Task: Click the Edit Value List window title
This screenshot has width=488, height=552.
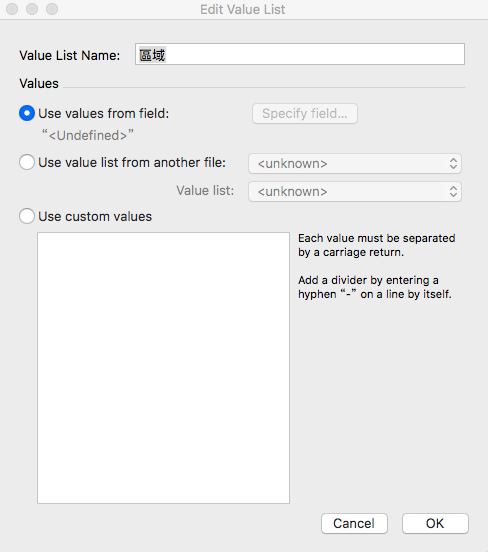Action: click(x=243, y=10)
